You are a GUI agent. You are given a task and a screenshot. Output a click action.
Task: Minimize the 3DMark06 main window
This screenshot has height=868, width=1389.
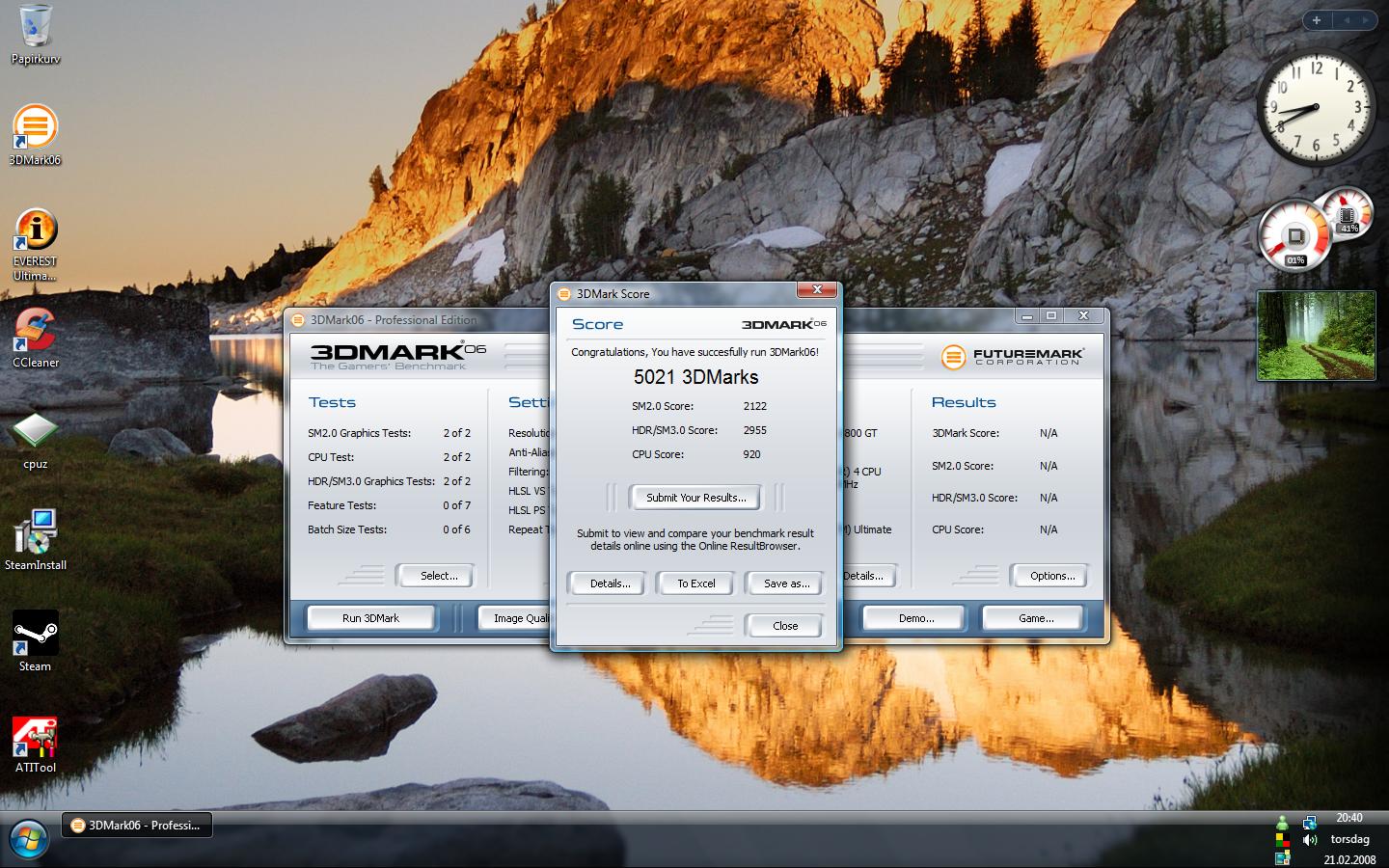[1028, 316]
